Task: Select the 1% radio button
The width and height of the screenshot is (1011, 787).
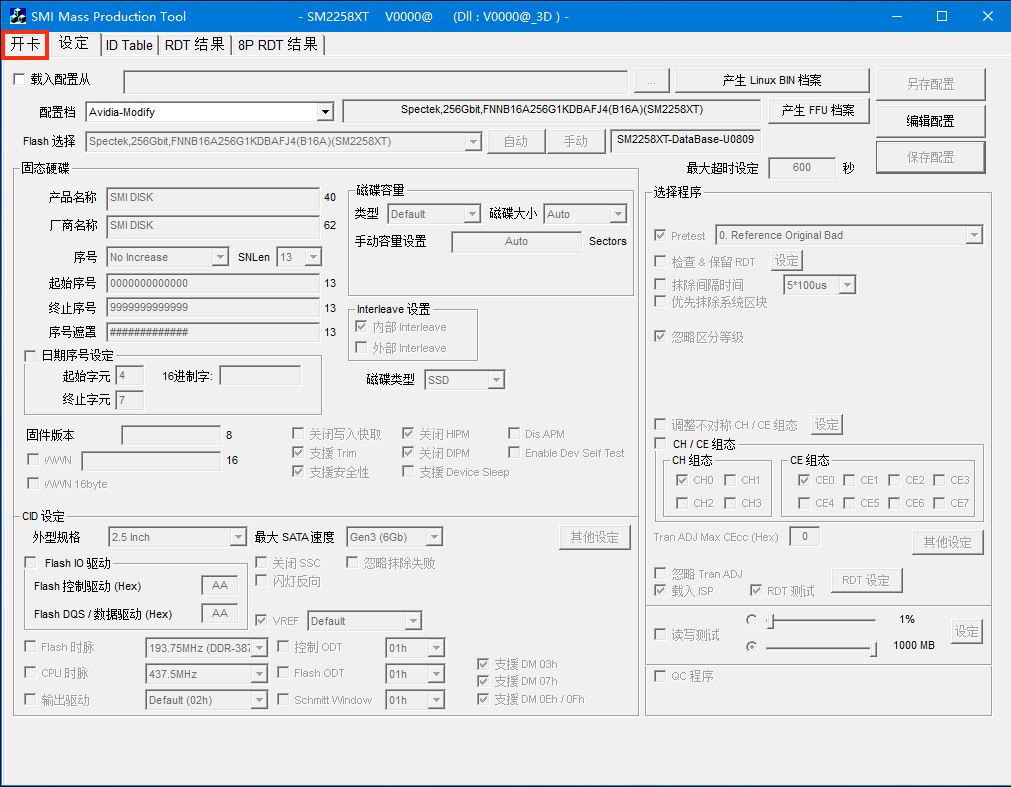Action: 751,620
